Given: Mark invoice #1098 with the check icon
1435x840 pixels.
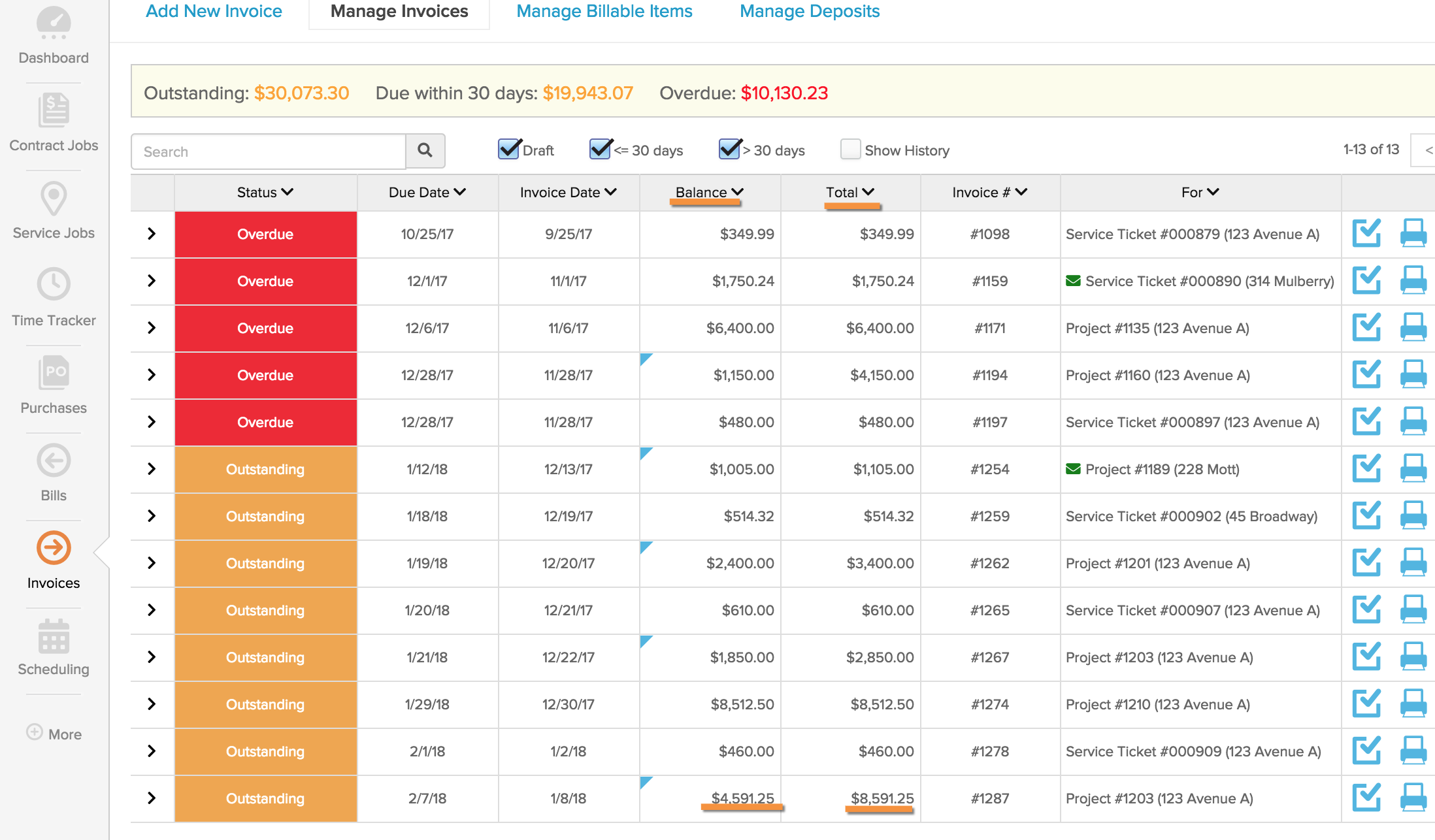Looking at the screenshot, I should coord(1367,233).
